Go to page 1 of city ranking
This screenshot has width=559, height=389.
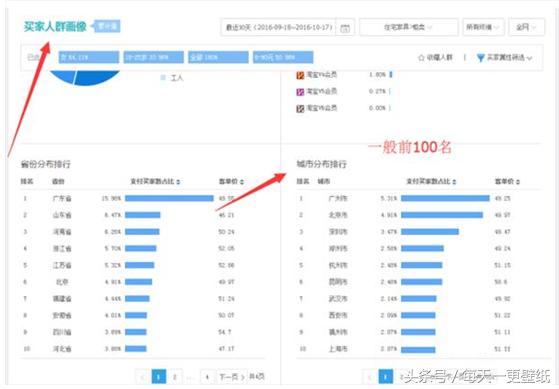tap(385, 377)
